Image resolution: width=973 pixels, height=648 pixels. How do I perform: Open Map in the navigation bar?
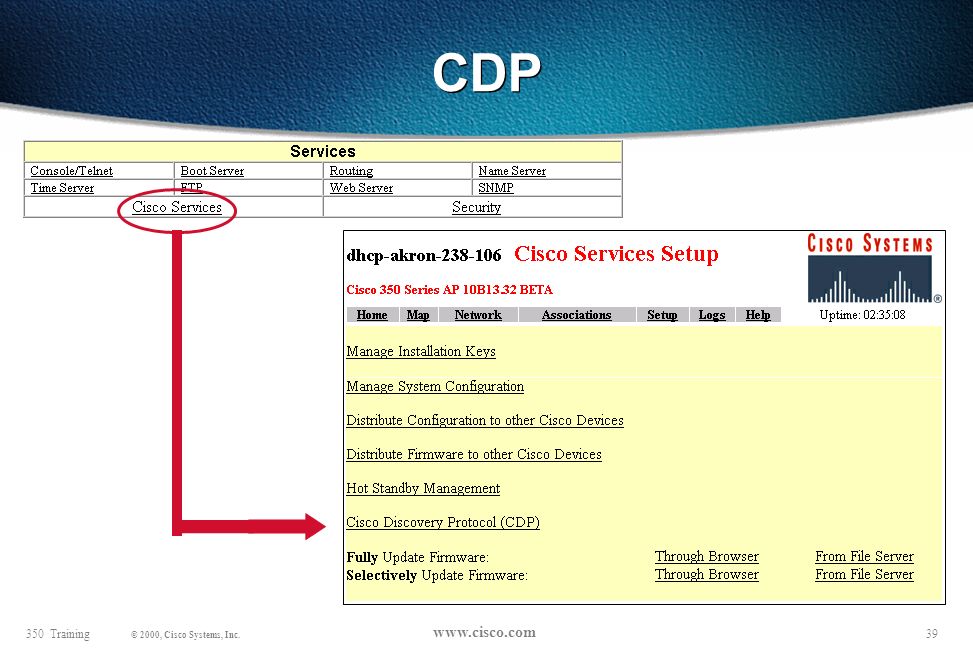(418, 315)
